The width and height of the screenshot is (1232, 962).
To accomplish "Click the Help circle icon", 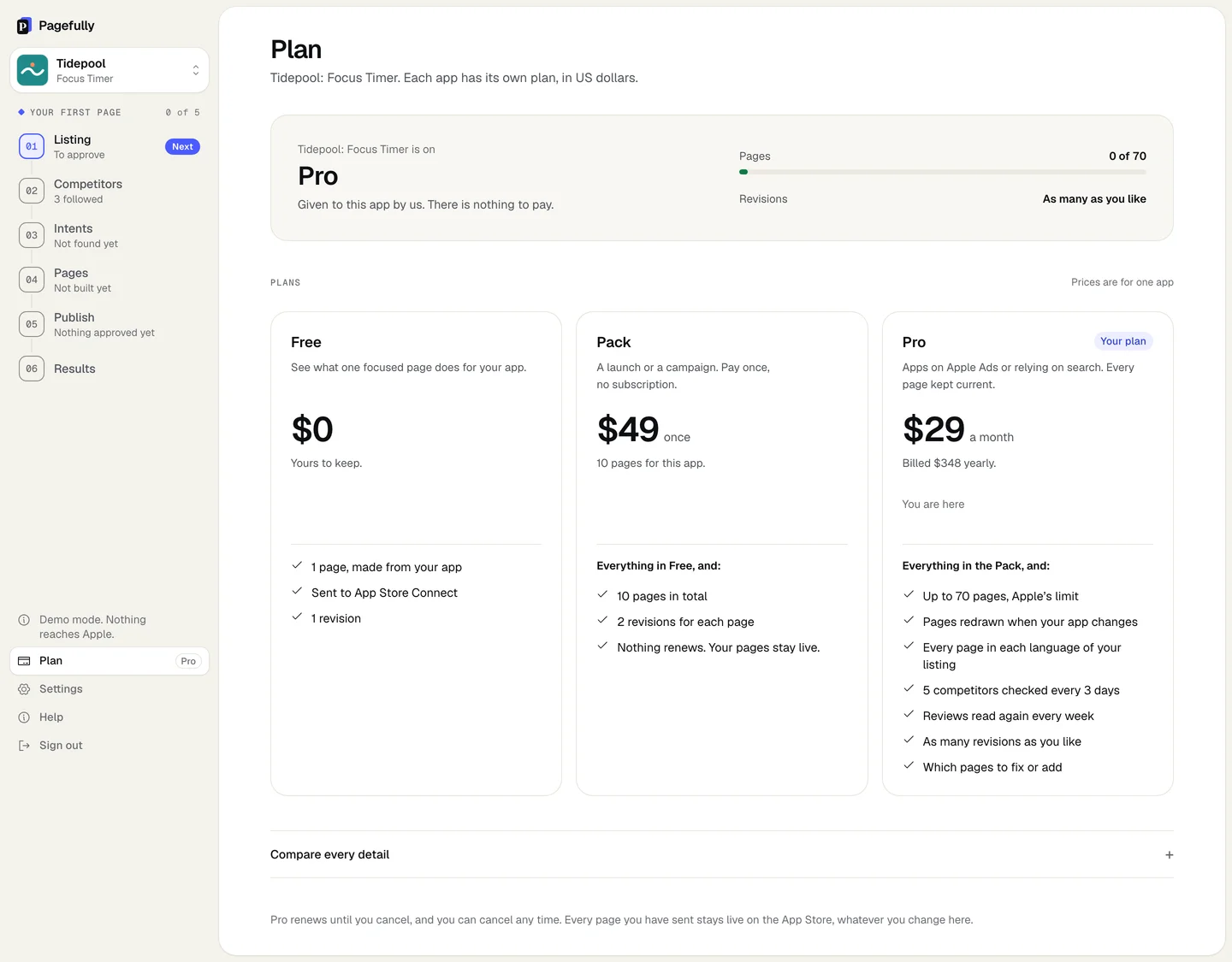I will point(24,717).
